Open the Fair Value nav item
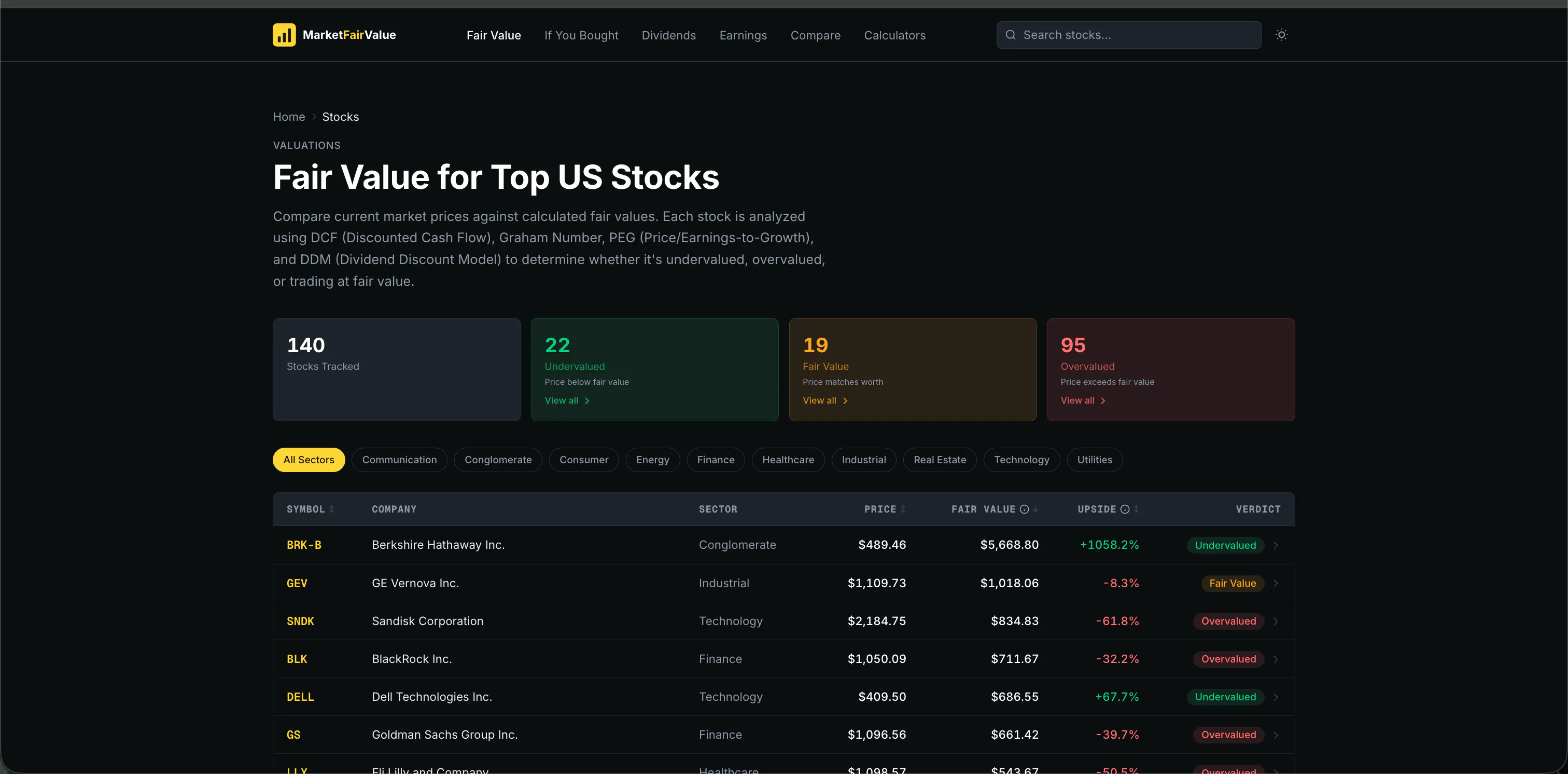 click(494, 35)
